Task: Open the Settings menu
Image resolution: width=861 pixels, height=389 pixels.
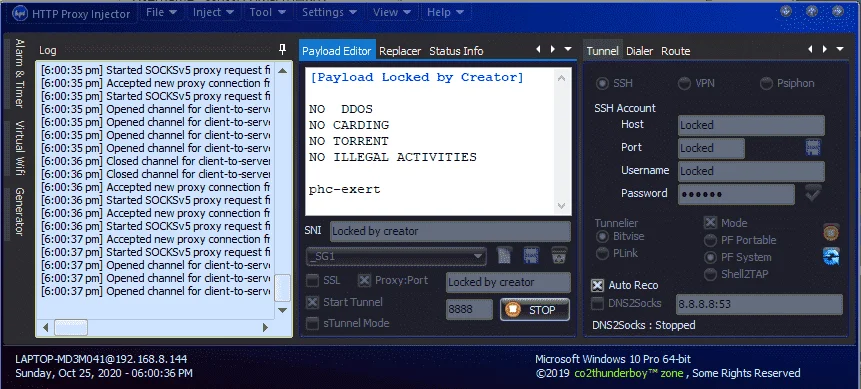Action: pos(329,12)
